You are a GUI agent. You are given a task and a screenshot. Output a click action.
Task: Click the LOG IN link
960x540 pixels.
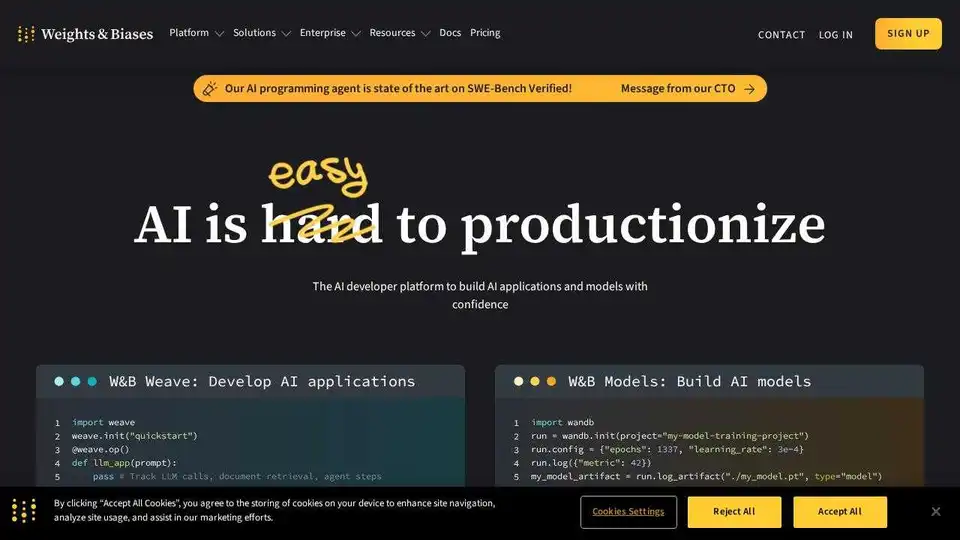[x=836, y=35]
